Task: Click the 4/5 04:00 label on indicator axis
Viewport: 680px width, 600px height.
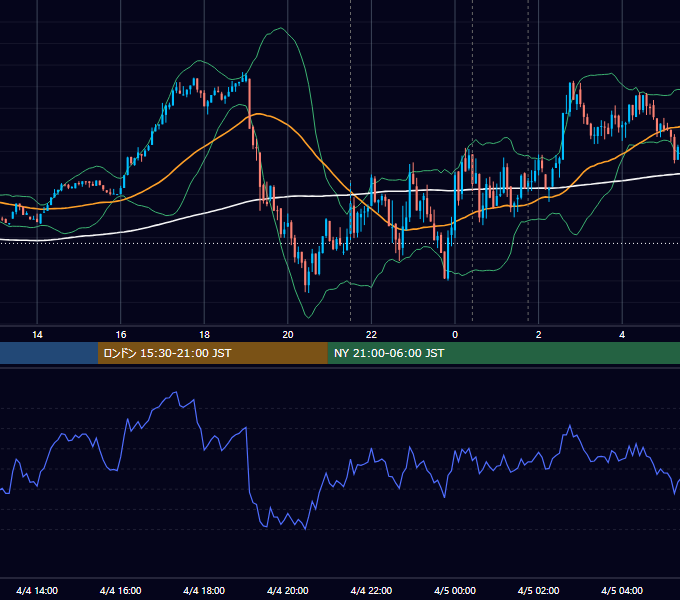Action: (x=622, y=591)
